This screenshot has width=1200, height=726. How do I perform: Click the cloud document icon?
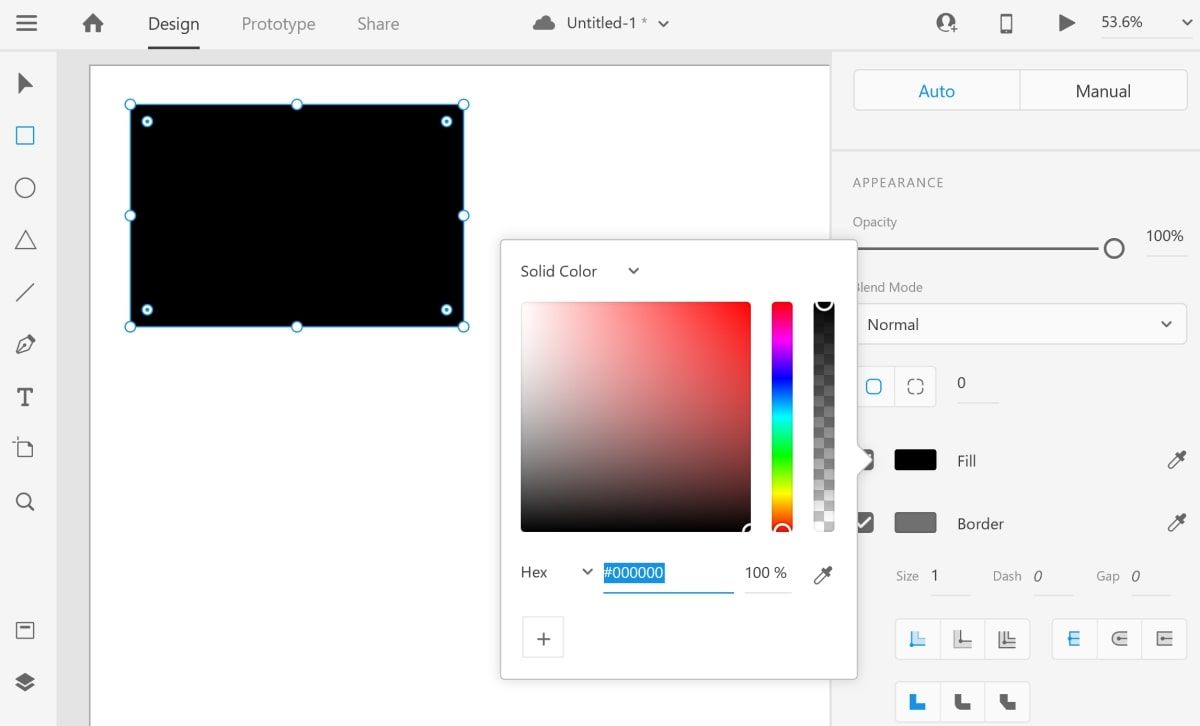544,23
